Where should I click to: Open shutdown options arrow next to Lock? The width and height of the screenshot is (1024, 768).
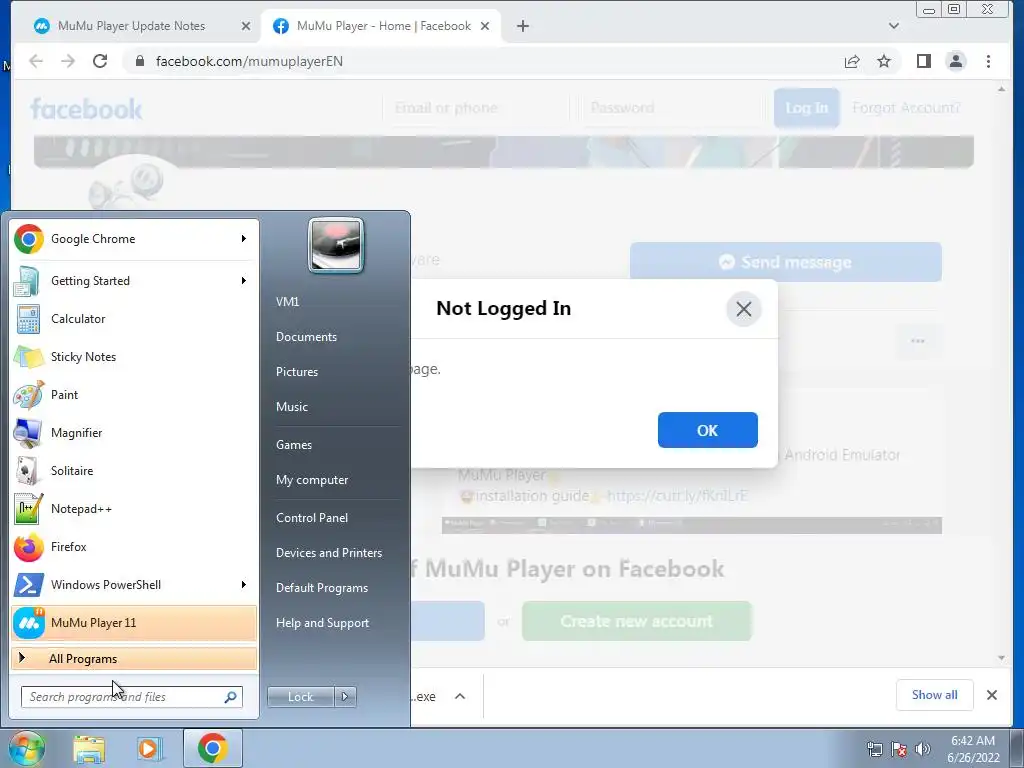tap(345, 697)
